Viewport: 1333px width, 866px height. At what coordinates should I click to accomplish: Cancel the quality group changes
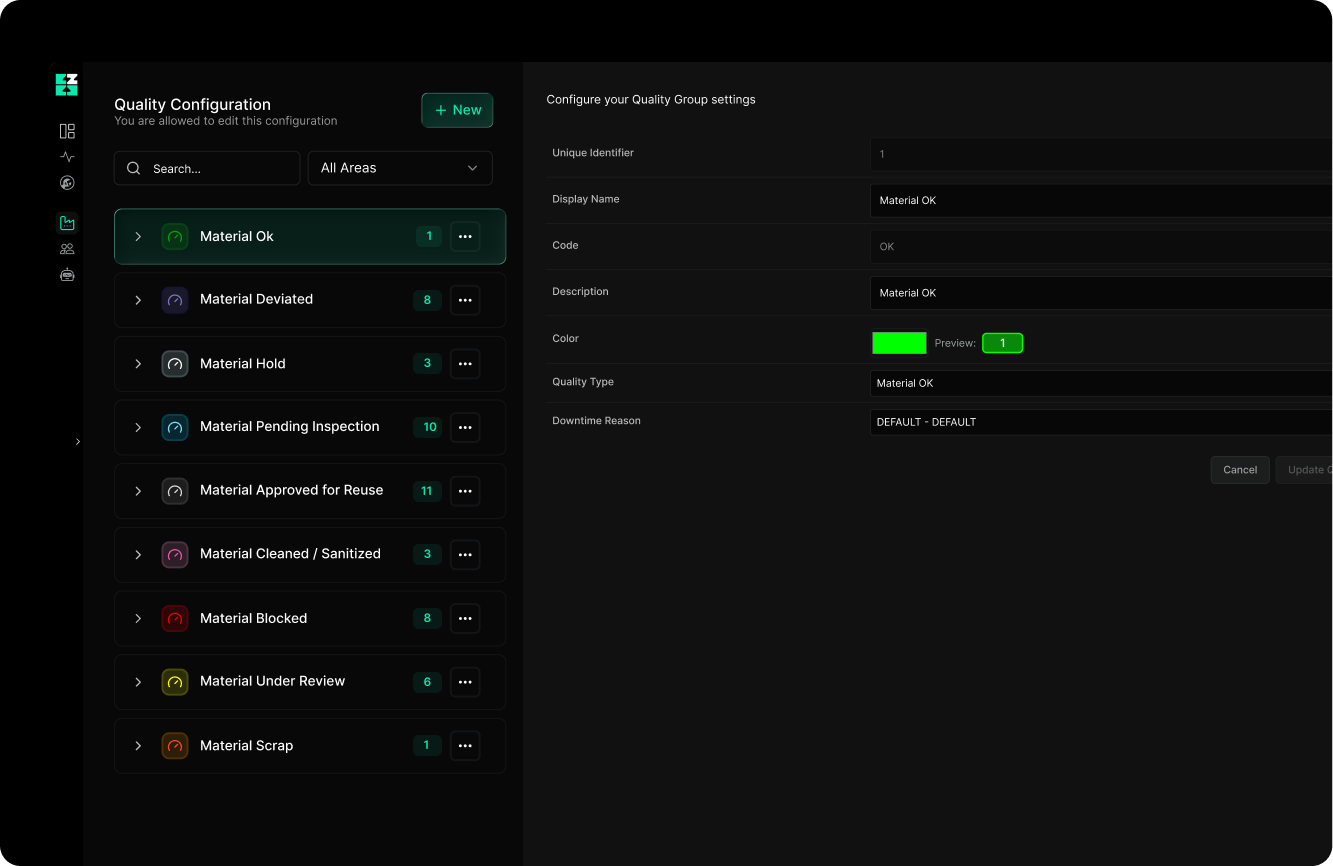point(1240,470)
